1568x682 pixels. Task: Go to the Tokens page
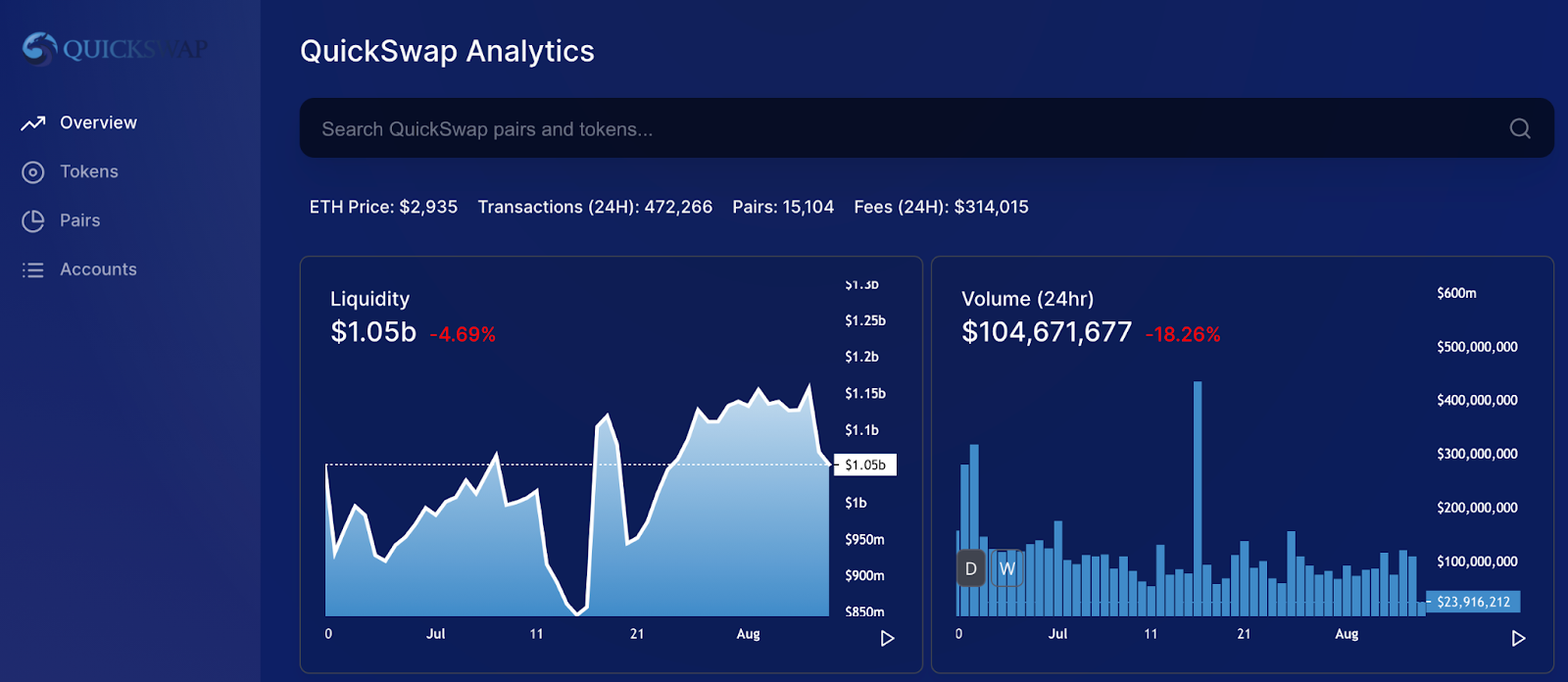point(71,171)
